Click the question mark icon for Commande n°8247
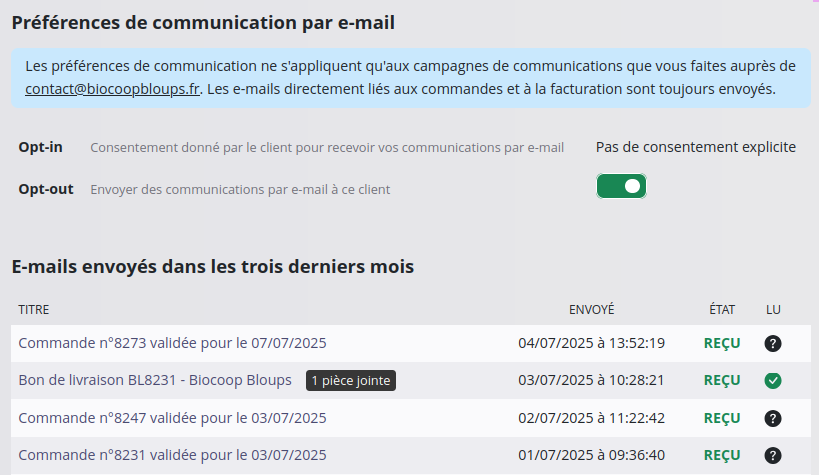819x475 pixels. pyautogui.click(x=773, y=418)
